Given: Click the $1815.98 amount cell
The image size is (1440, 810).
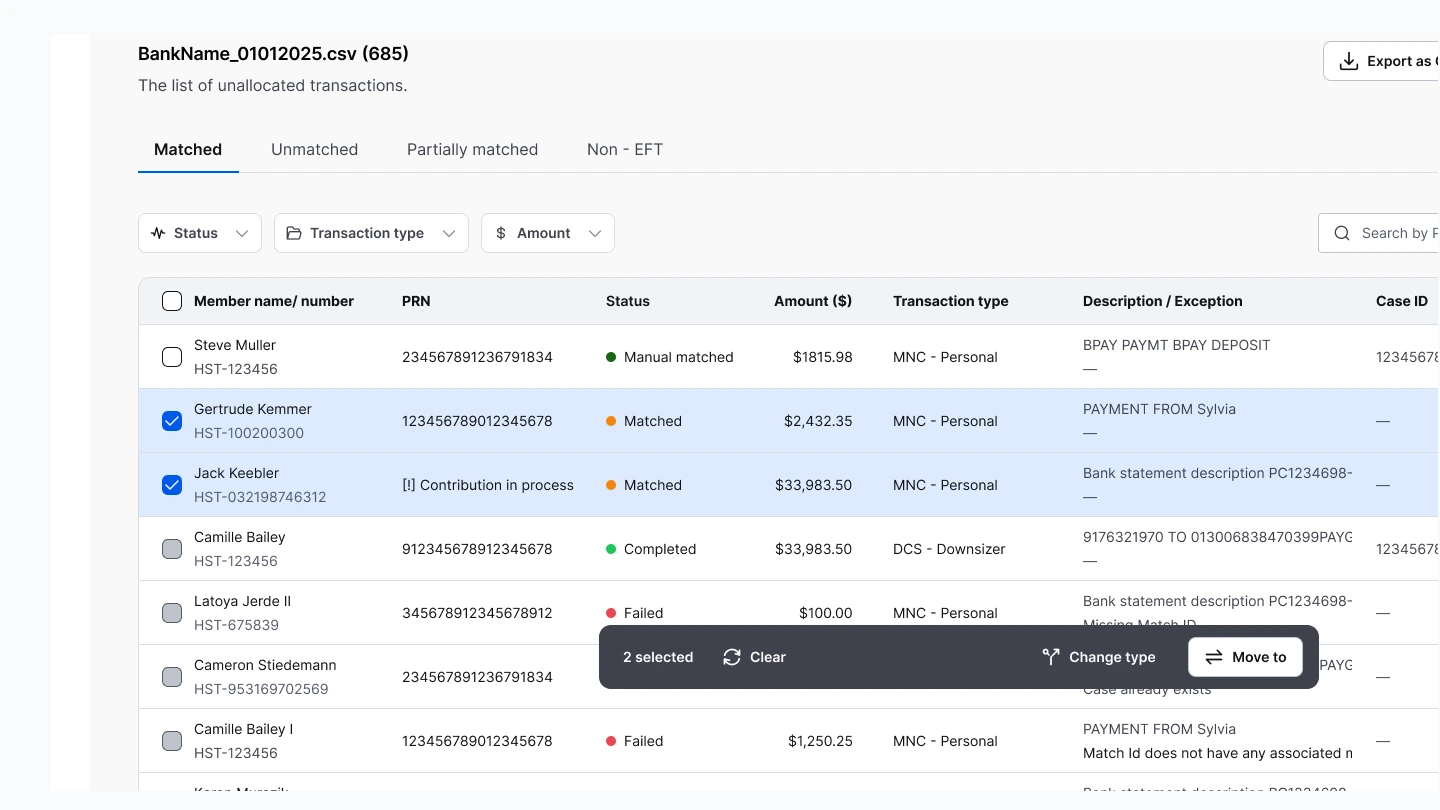Looking at the screenshot, I should pos(823,357).
